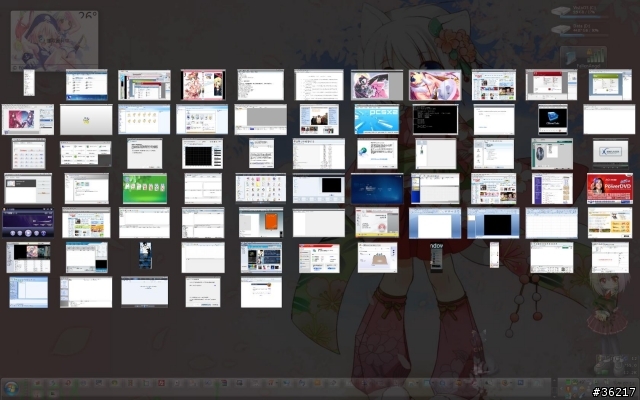This screenshot has width=640, height=400.
Task: Select the PCSX2 window thumbnail
Action: click(376, 119)
